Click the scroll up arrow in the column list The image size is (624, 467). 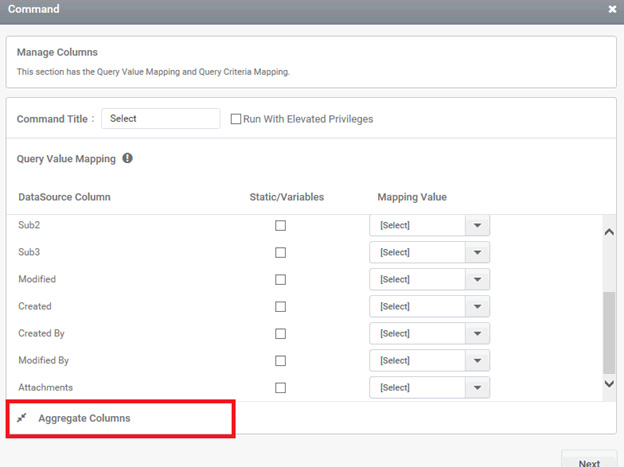(609, 232)
